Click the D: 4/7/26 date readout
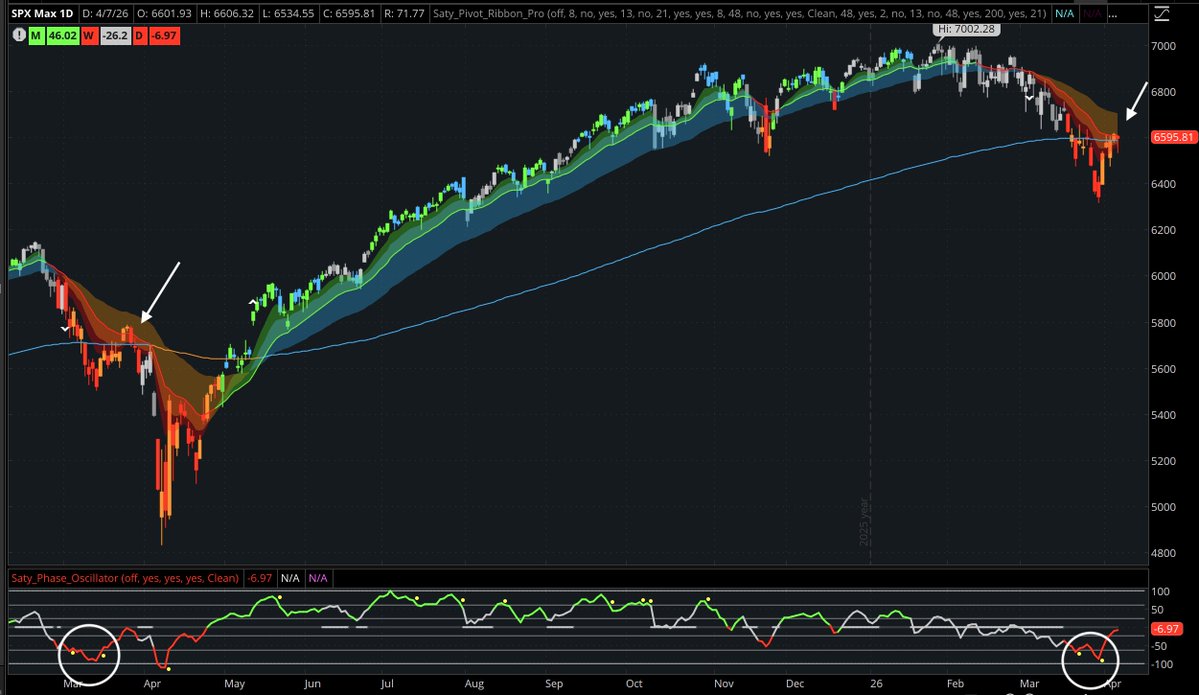 [x=105, y=14]
